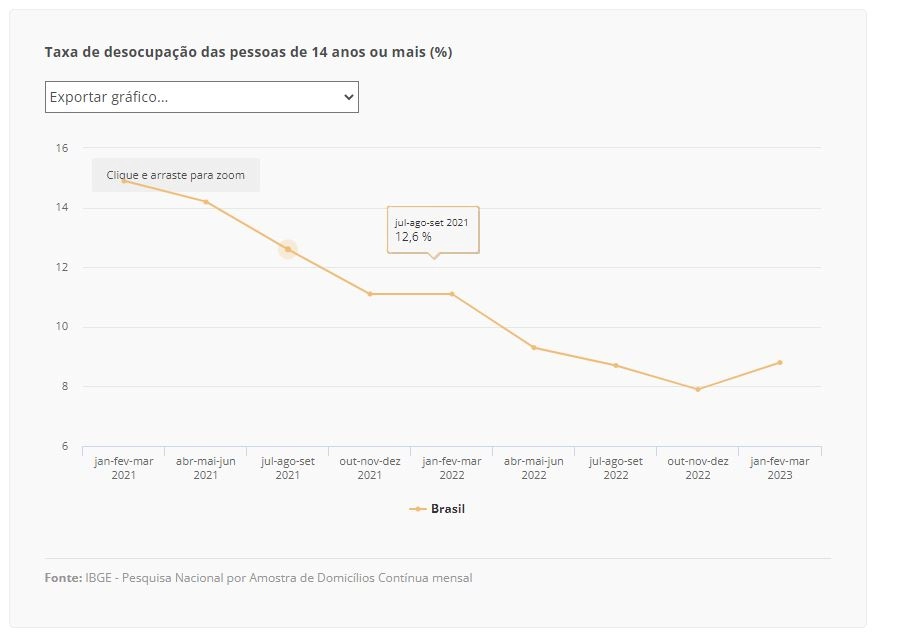897x637 pixels.
Task: Select the jul-ago-set 2022 data point
Action: [616, 365]
